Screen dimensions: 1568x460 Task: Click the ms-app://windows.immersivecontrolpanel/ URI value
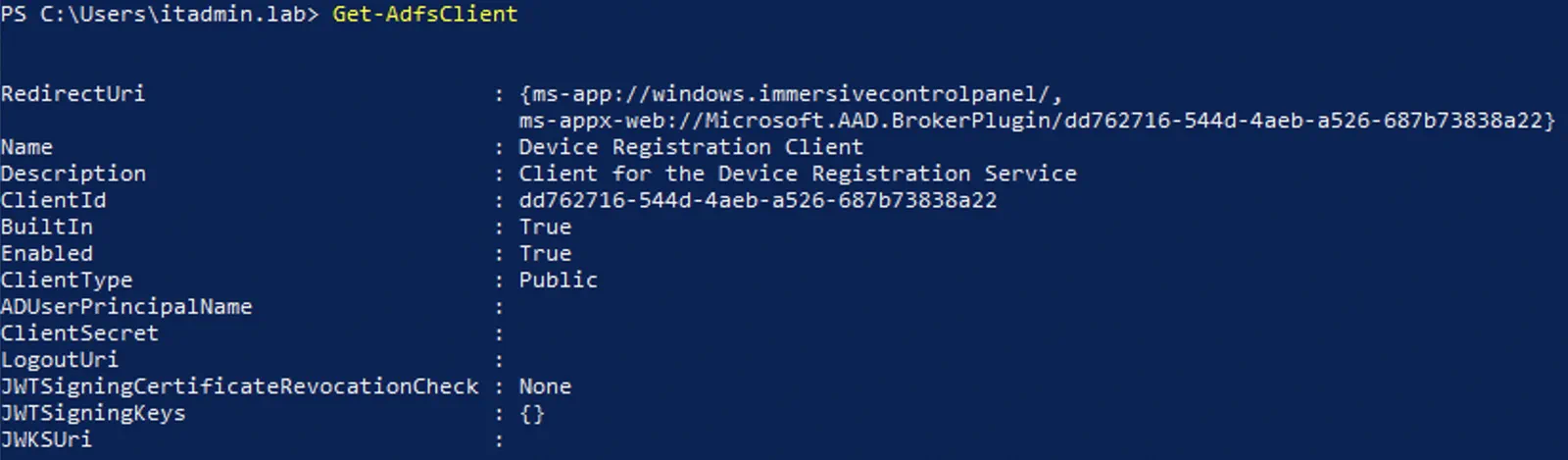(792, 94)
